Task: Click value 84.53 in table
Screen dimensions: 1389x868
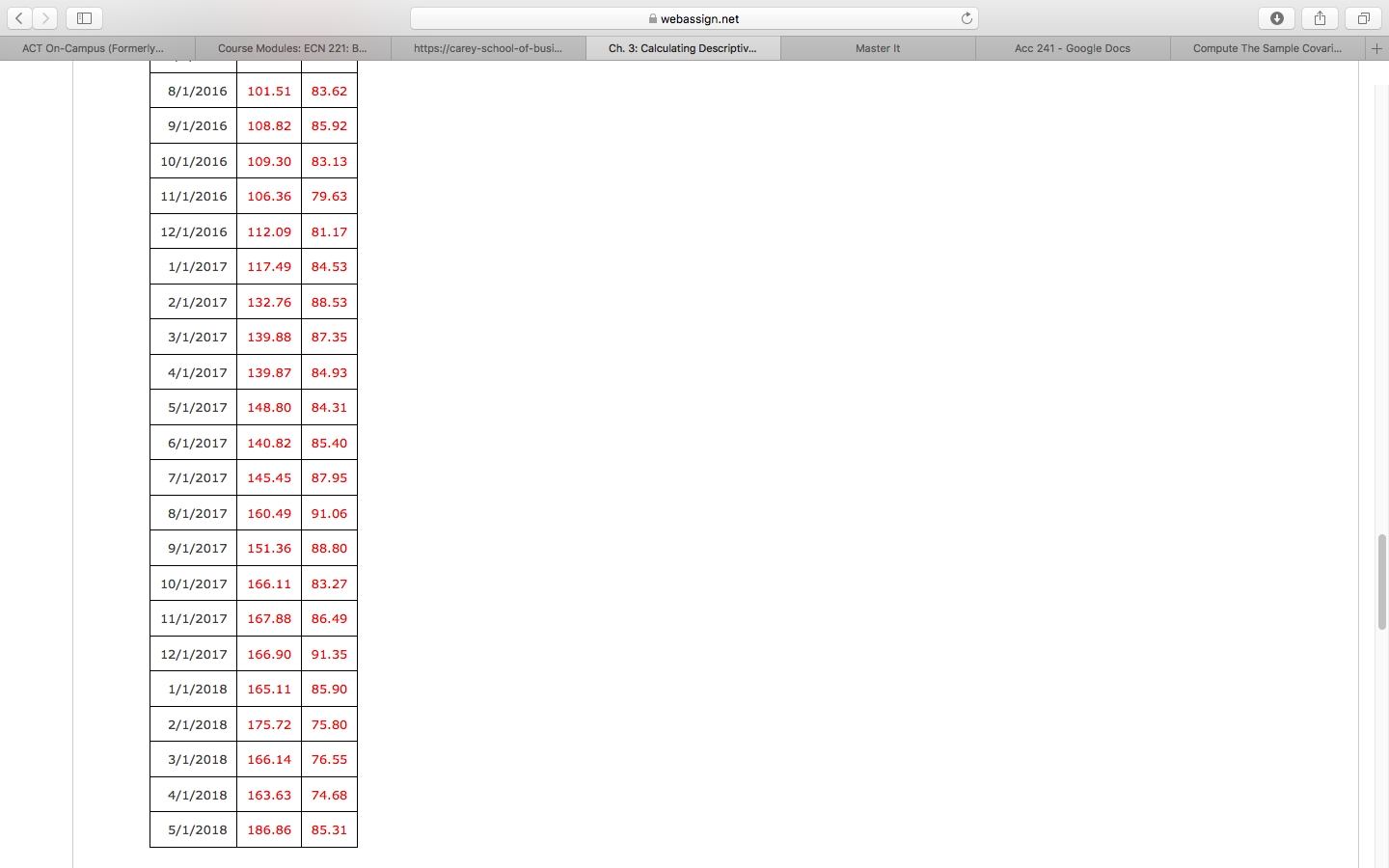Action: pos(329,266)
